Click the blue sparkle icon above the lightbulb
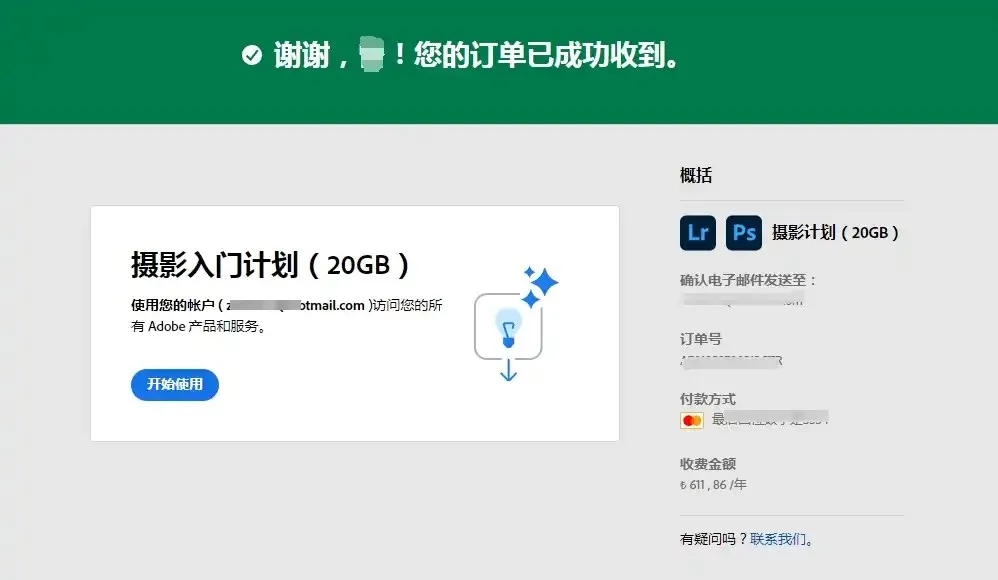 point(544,283)
